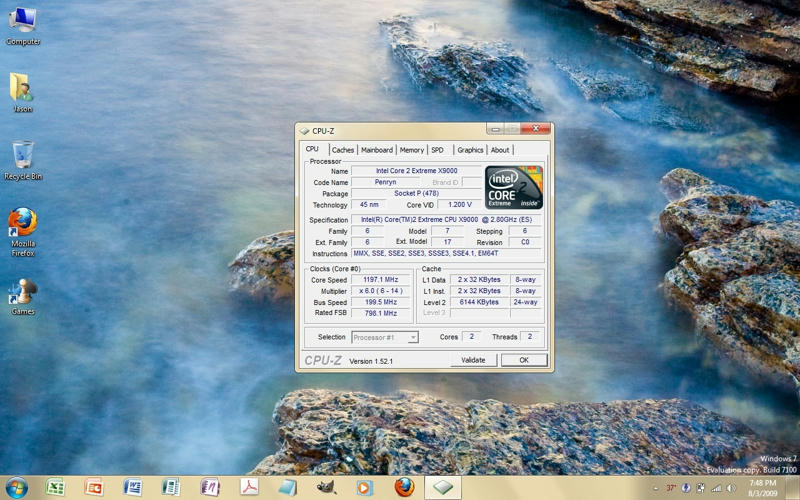Viewport: 800px width, 500px height.
Task: Click the power plug tray icon
Action: [x=702, y=488]
